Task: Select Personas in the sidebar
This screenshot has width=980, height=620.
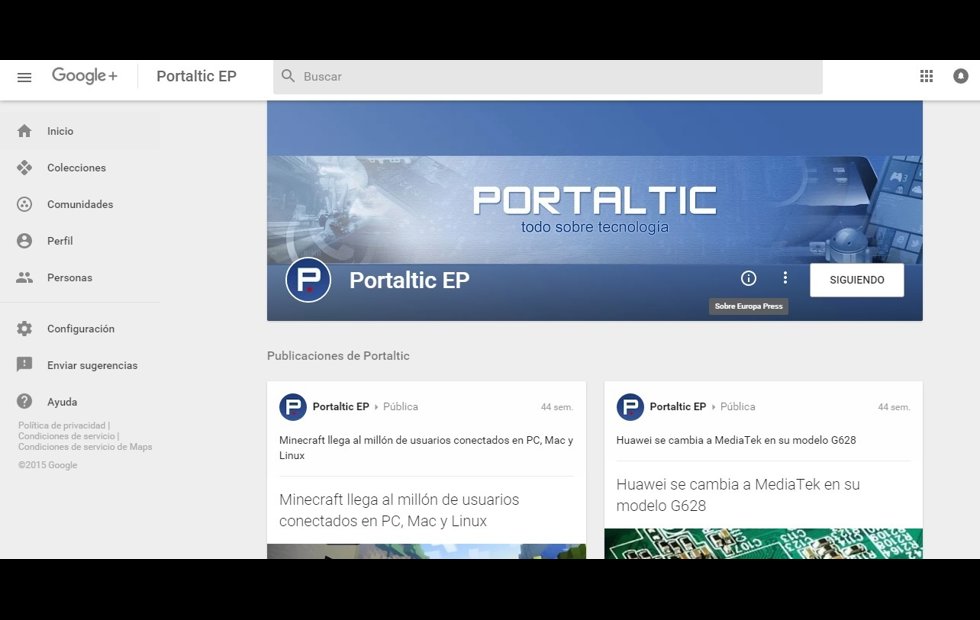Action: (x=69, y=278)
